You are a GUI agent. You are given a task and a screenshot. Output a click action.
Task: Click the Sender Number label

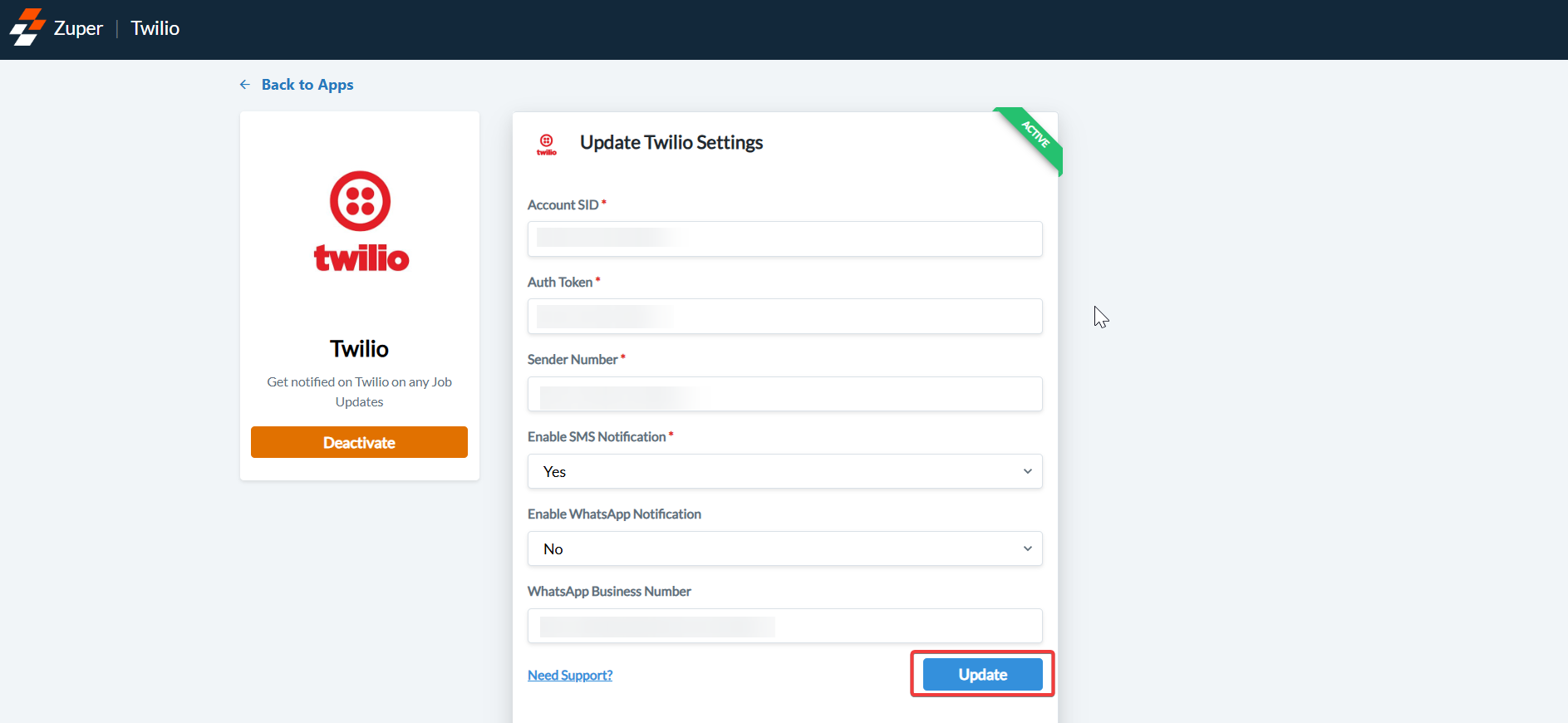click(573, 360)
